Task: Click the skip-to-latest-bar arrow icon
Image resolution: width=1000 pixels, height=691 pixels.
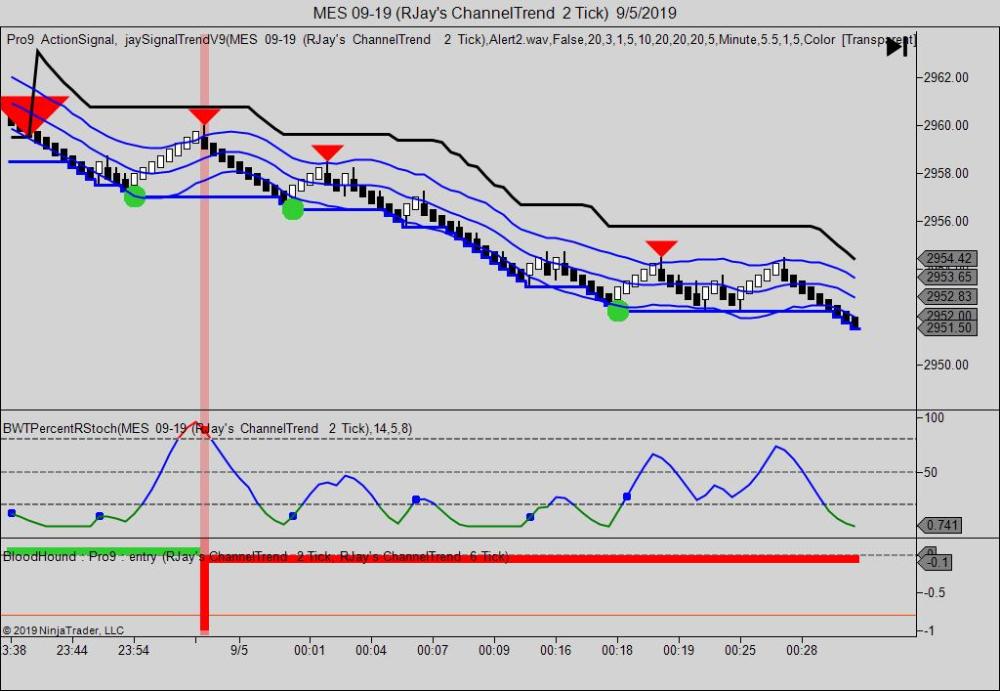Action: [897, 46]
